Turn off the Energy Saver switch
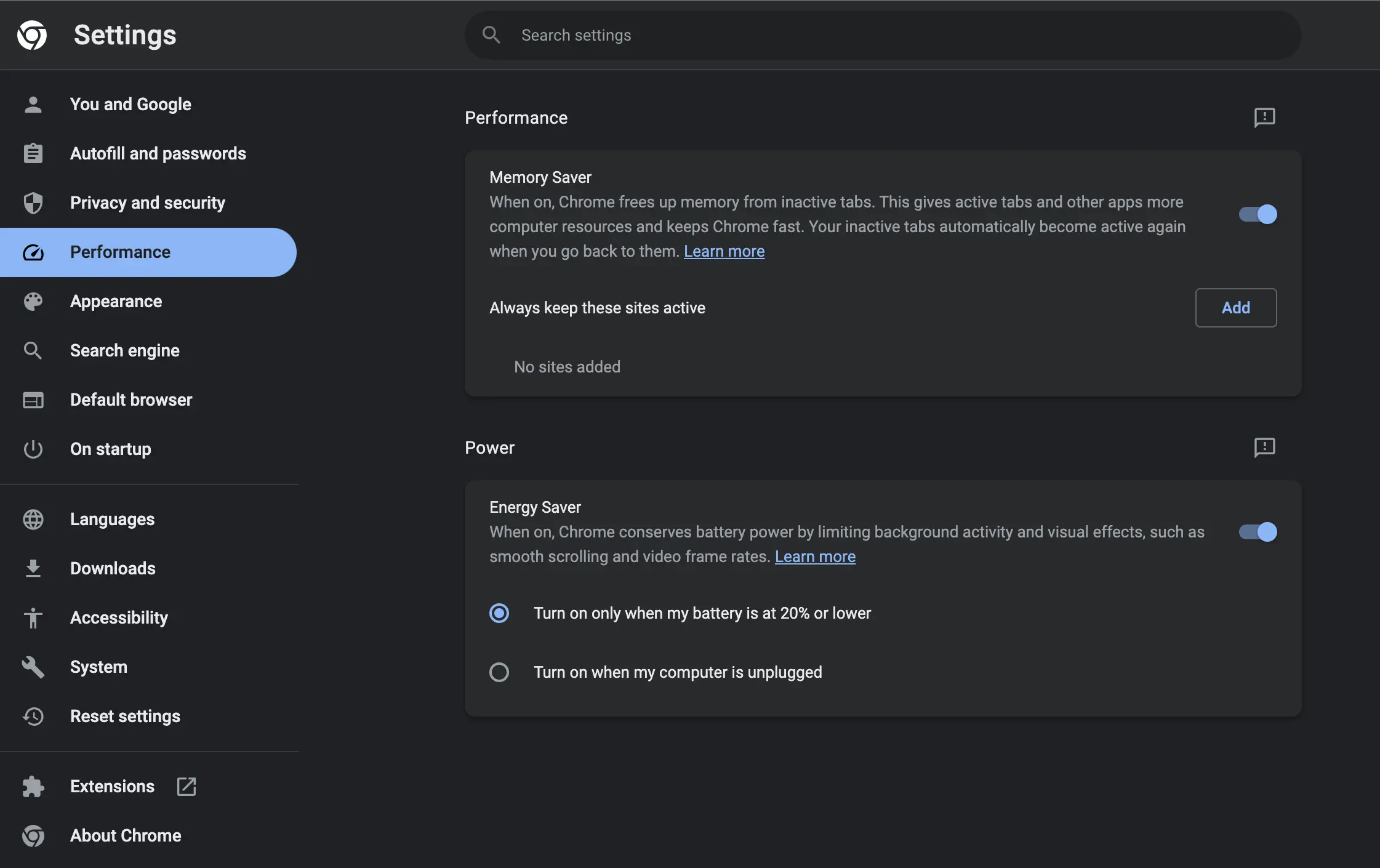Viewport: 1380px width, 868px height. coord(1258,532)
